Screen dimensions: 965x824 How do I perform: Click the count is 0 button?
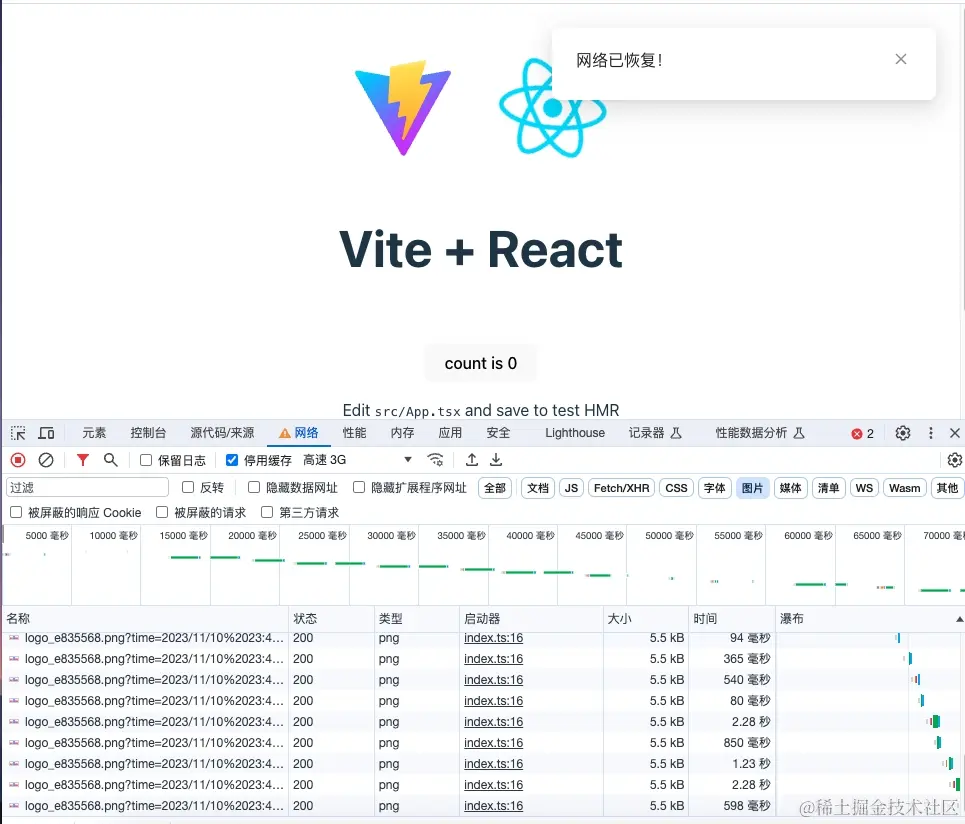point(481,363)
